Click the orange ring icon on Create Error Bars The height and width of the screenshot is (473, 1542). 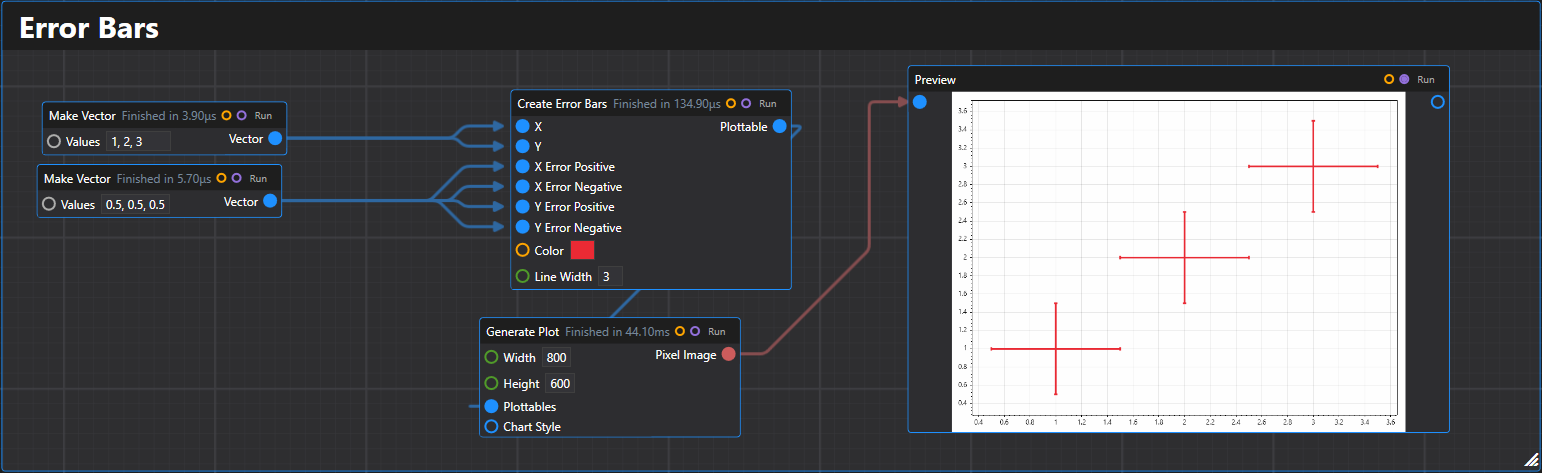click(731, 103)
